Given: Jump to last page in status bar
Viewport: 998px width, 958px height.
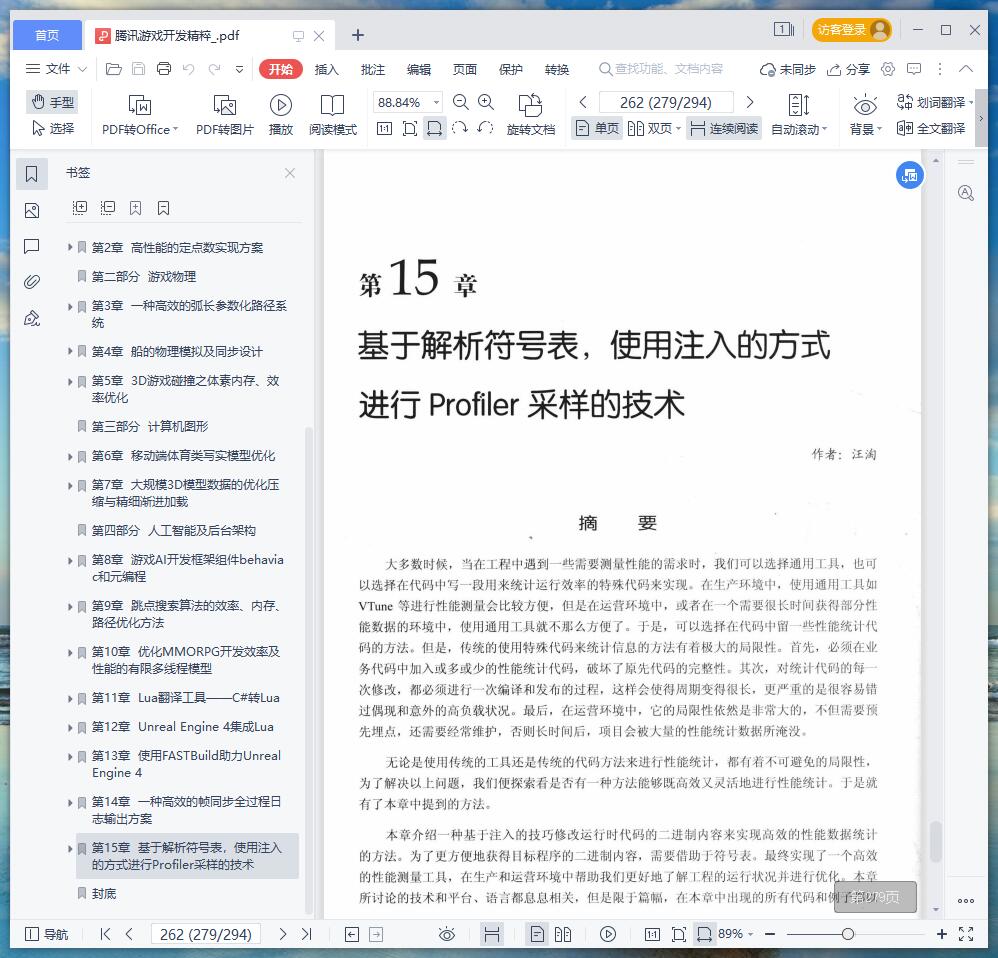Looking at the screenshot, I should tap(307, 934).
